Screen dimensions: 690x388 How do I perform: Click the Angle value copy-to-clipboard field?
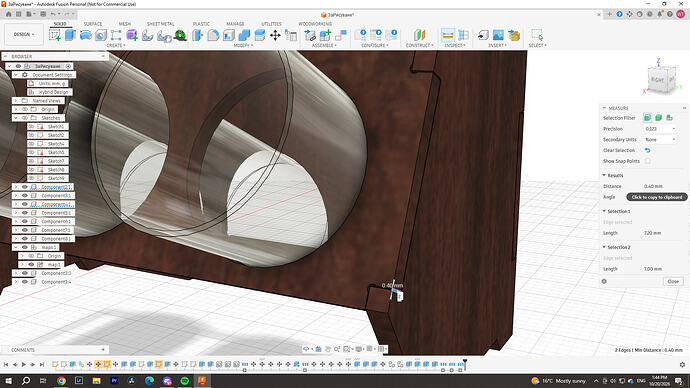coord(657,197)
